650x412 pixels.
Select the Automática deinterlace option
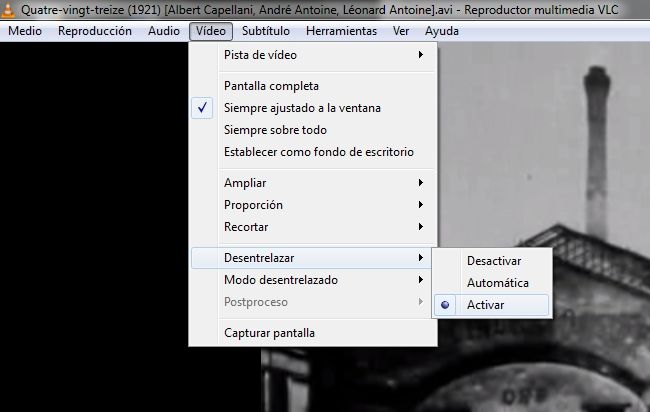pyautogui.click(x=492, y=283)
